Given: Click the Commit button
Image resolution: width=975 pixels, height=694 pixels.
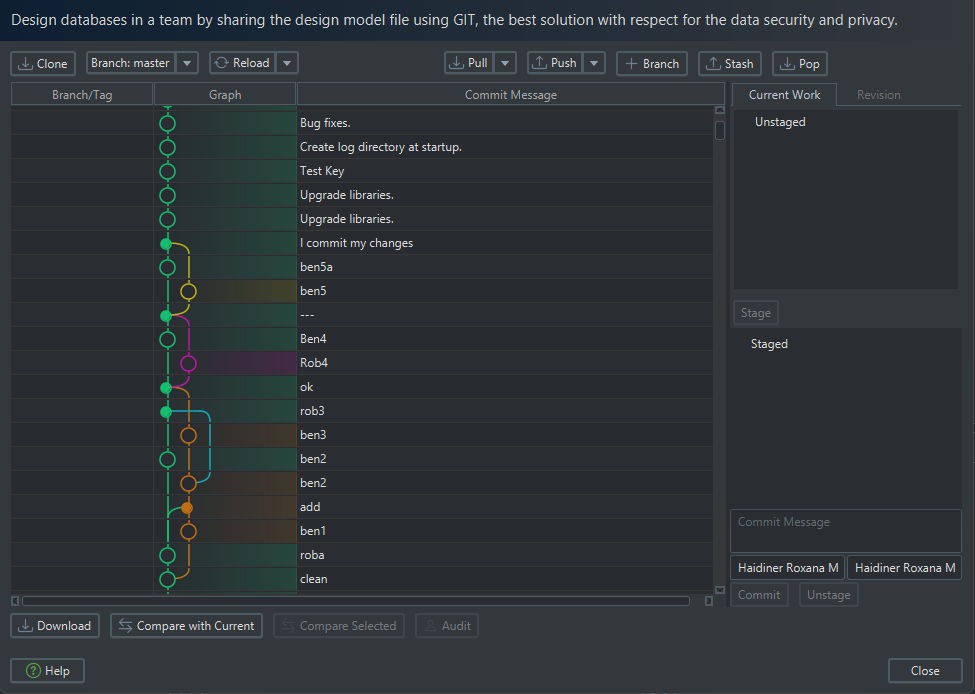Looking at the screenshot, I should 759,595.
